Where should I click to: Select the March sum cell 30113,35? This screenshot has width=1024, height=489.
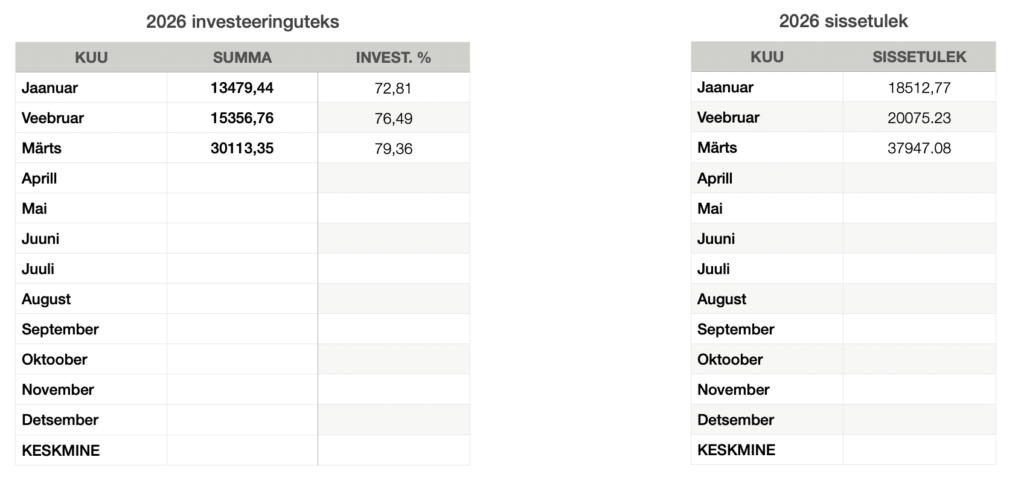[242, 148]
